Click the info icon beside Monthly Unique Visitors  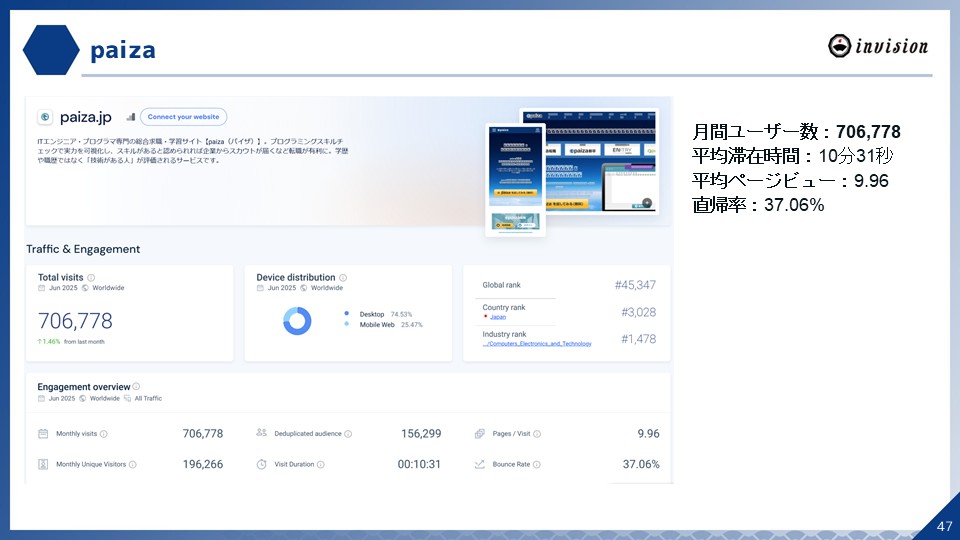click(x=132, y=464)
